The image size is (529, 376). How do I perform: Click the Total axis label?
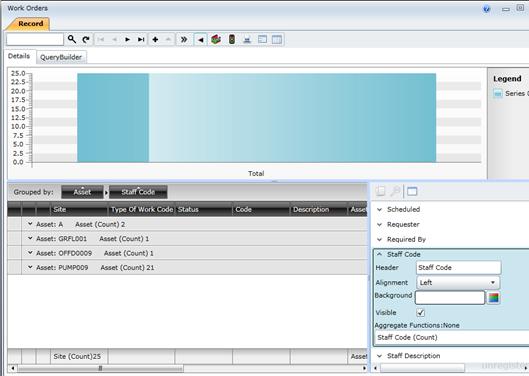point(256,173)
